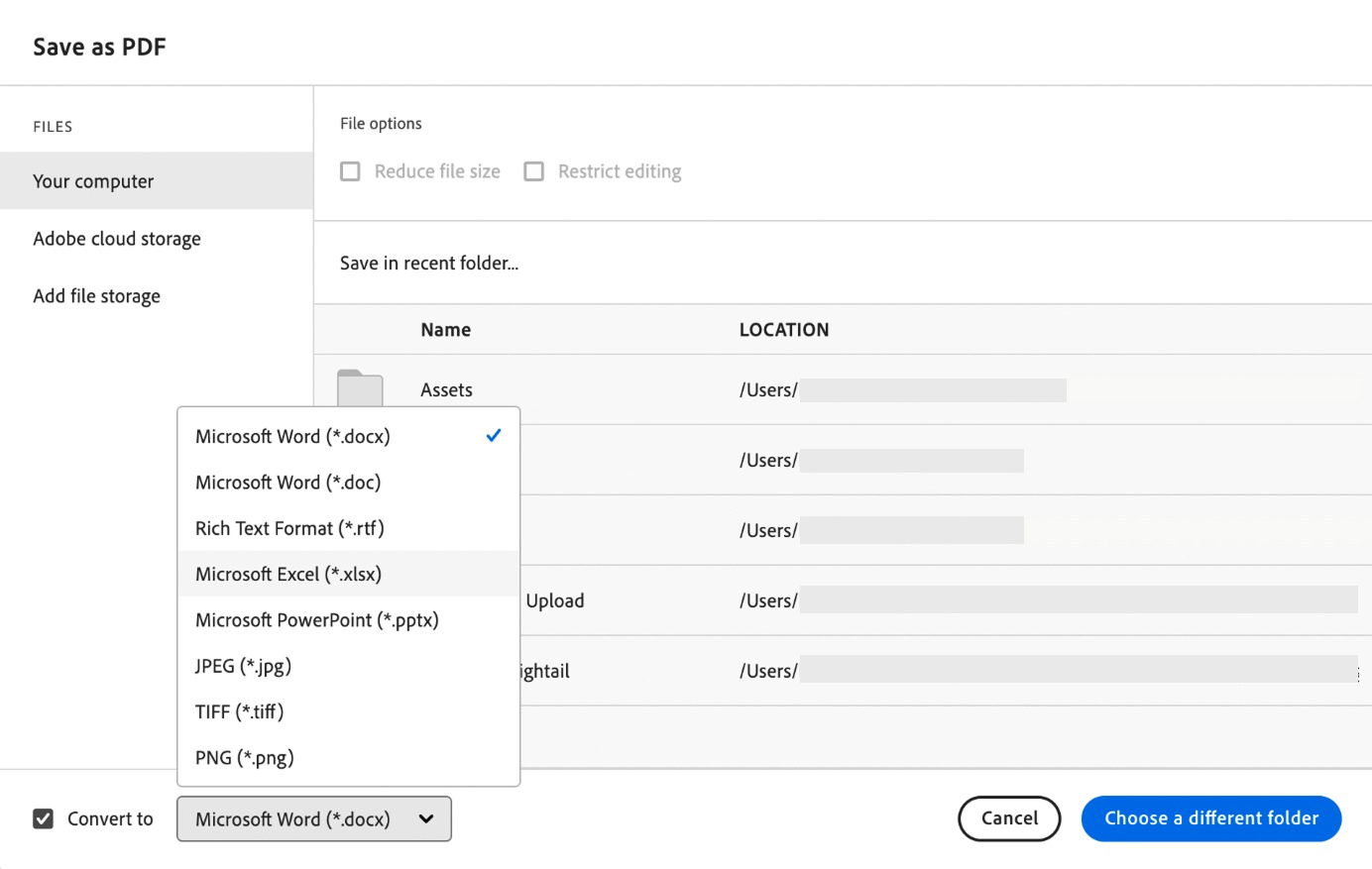Choose Microsoft Word (*.doc) format
This screenshot has width=1372, height=869.
point(348,483)
